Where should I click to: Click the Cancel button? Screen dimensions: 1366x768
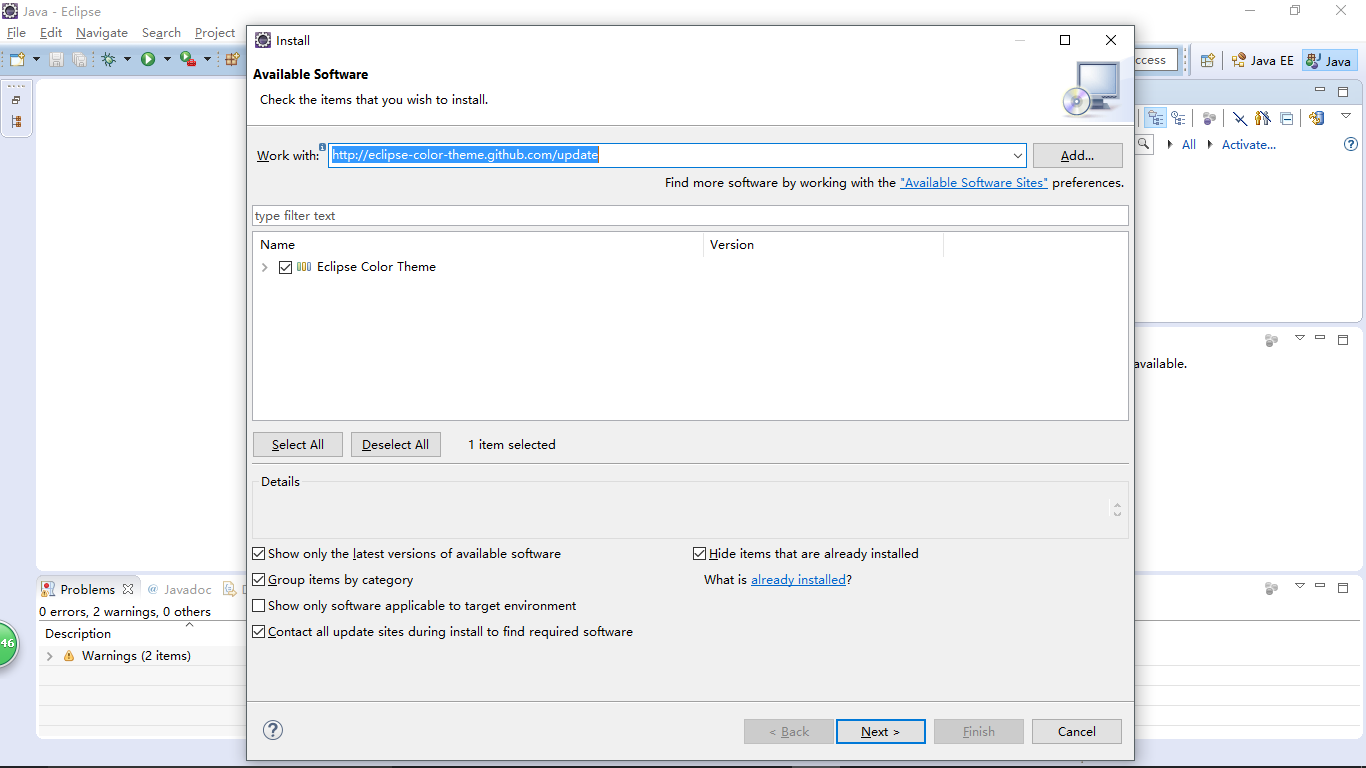[1077, 731]
